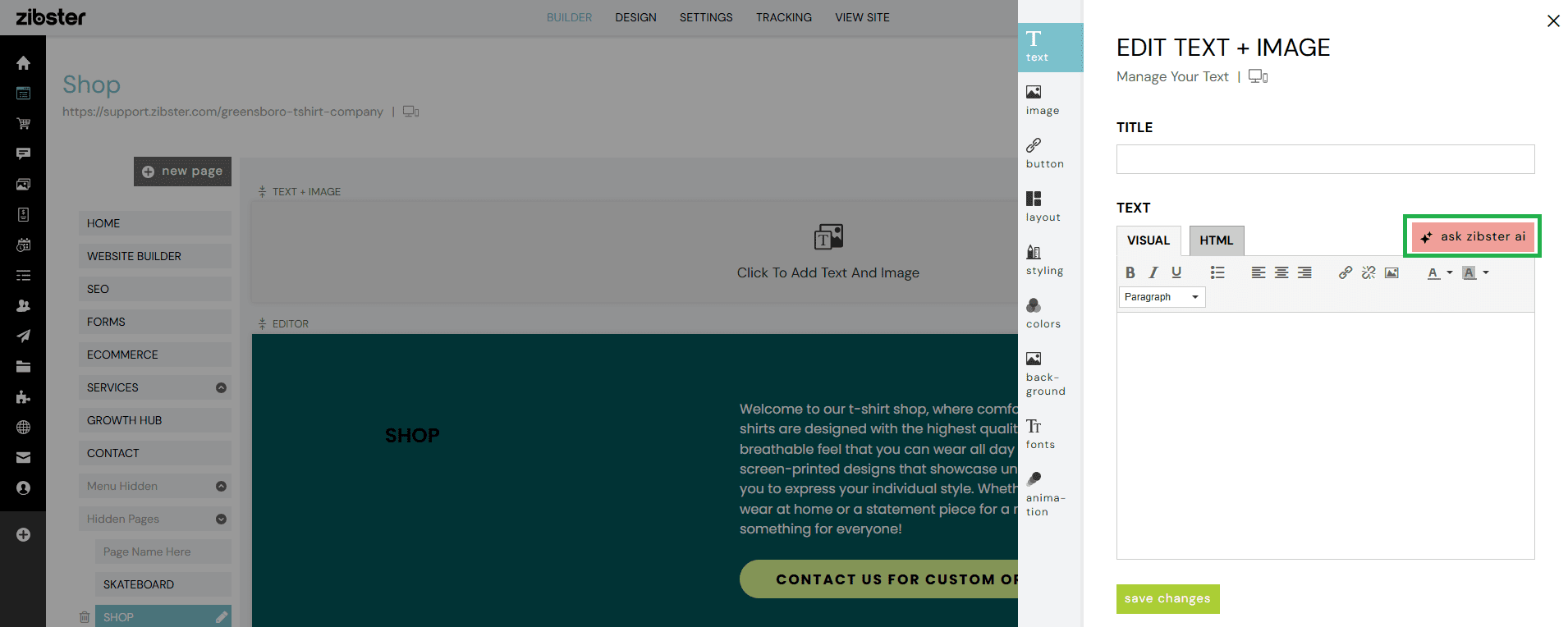Click the paper plane icon in sidebar
Image resolution: width=1568 pixels, height=627 pixels.
pos(23,336)
